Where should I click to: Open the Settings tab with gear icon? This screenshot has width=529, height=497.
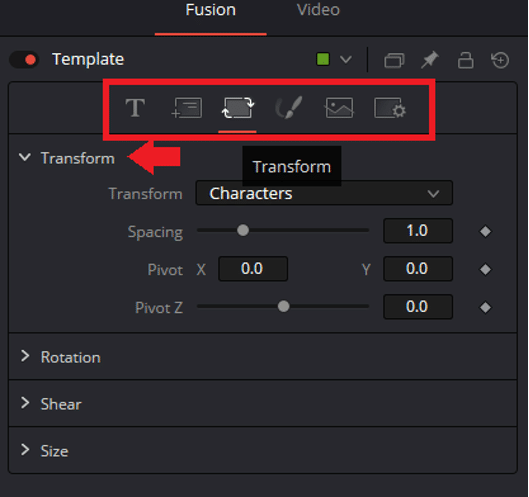390,108
